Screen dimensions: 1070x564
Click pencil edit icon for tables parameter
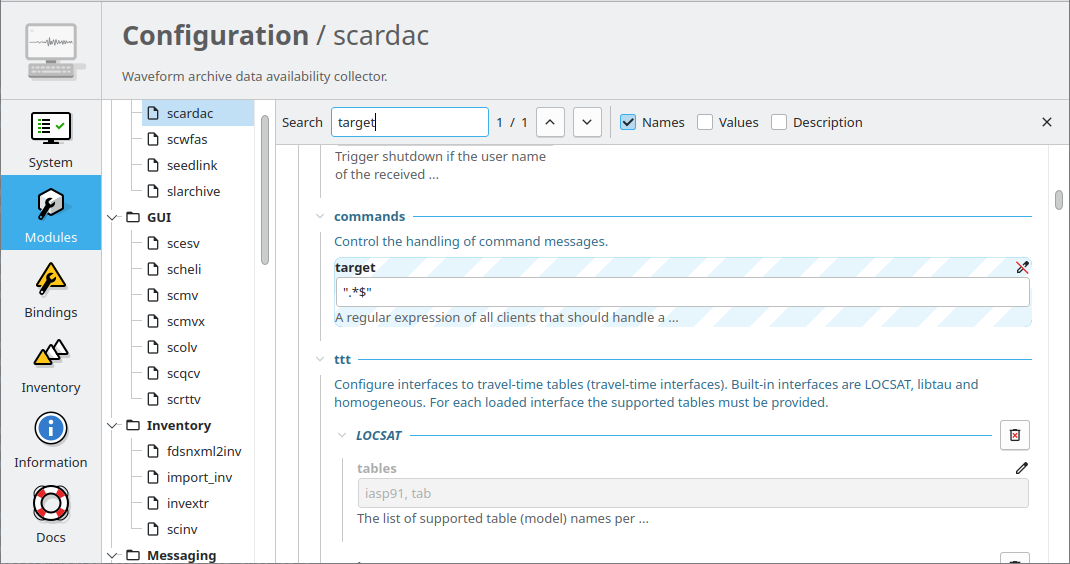pos(1022,468)
